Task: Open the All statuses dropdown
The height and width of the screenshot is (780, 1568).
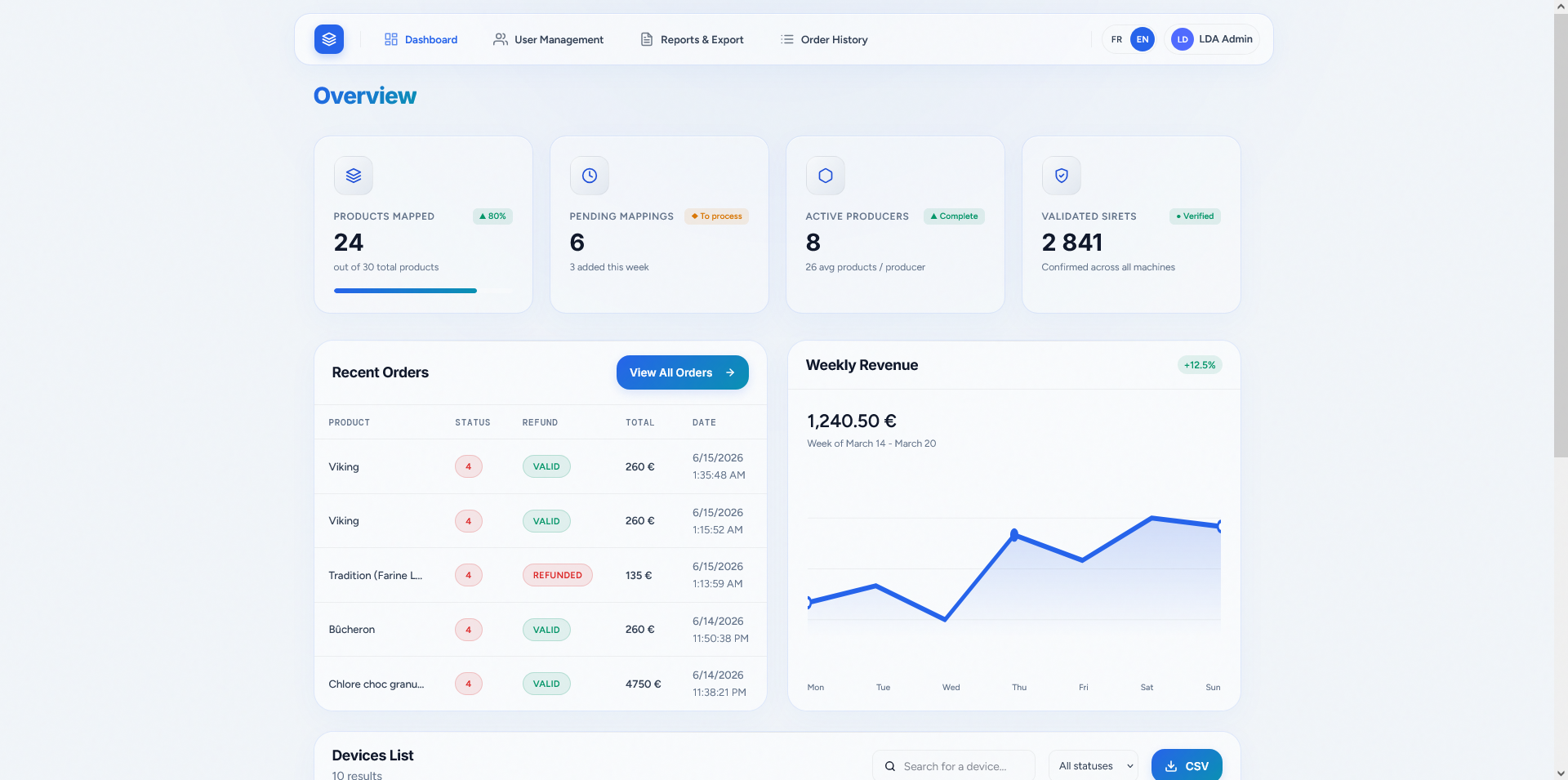Action: (1094, 766)
